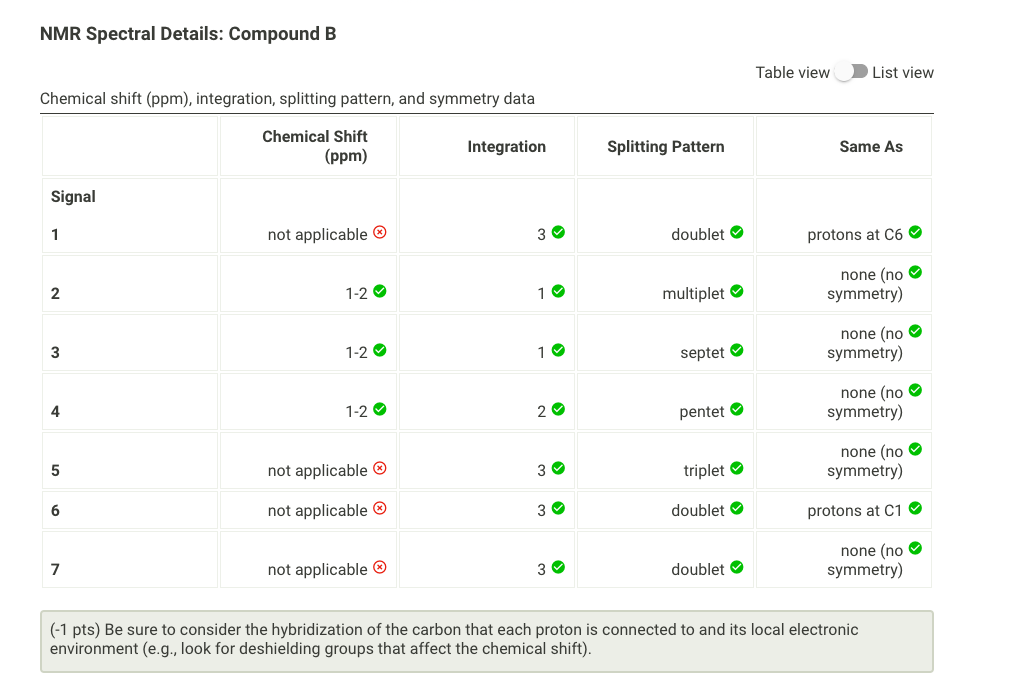
Task: Select the Signal 4 row label
Action: click(54, 410)
